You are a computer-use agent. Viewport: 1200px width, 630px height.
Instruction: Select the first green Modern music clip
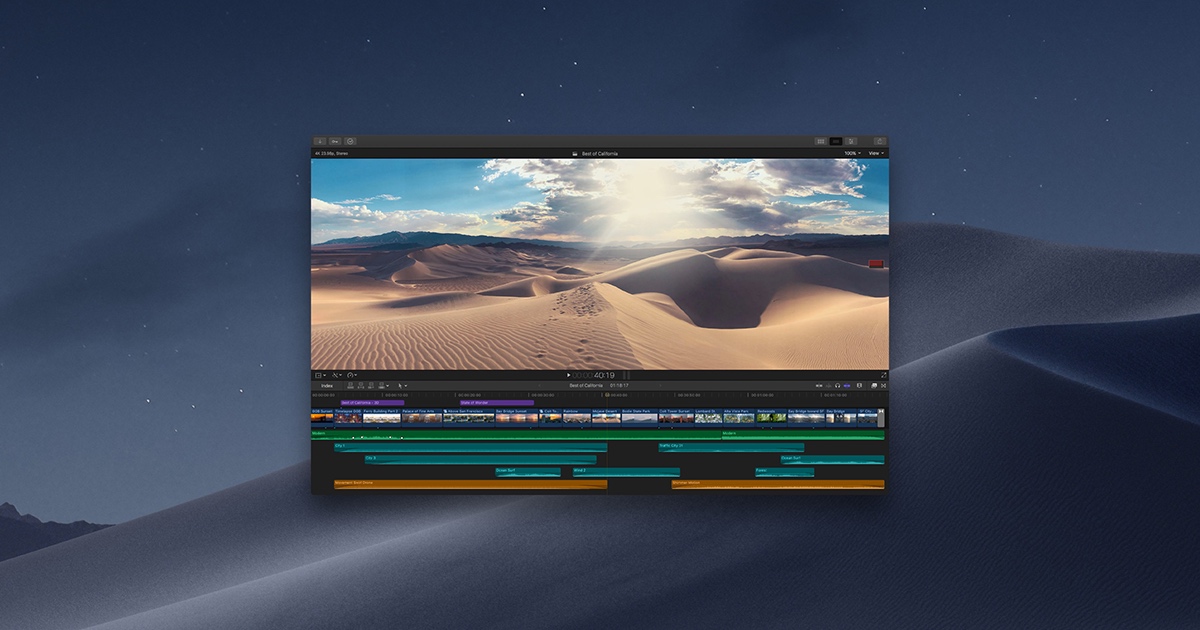[516, 434]
